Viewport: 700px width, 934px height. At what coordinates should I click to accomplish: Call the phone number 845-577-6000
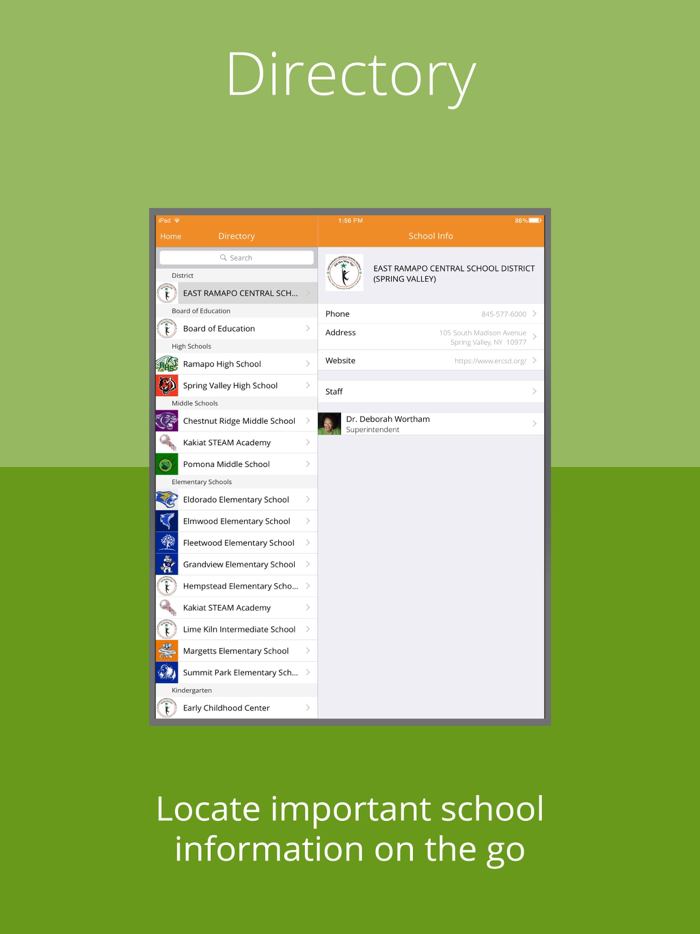504,314
